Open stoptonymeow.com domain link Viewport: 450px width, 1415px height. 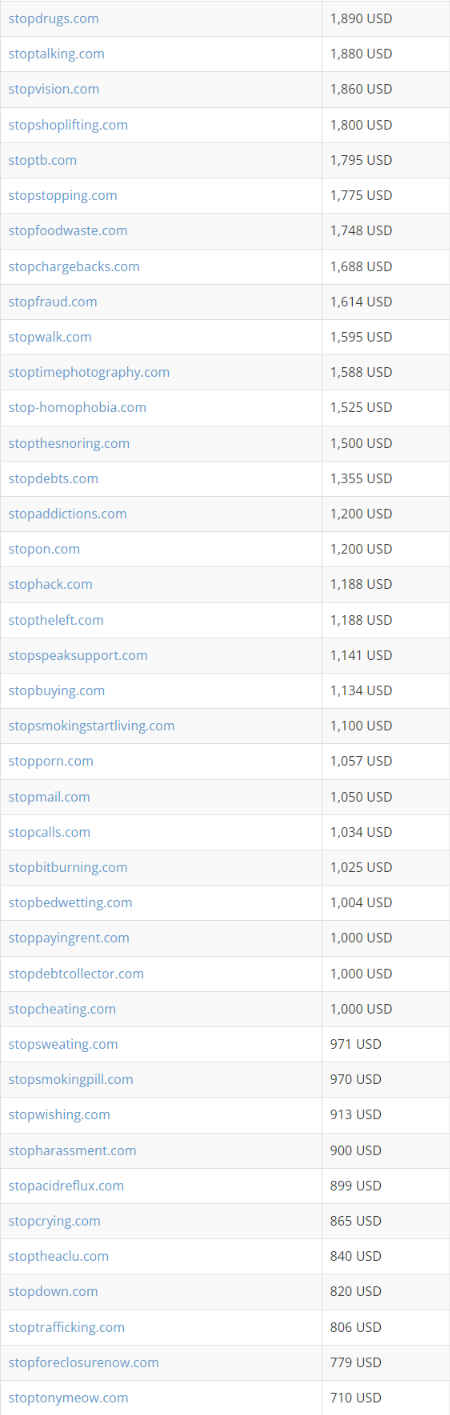click(x=68, y=1397)
